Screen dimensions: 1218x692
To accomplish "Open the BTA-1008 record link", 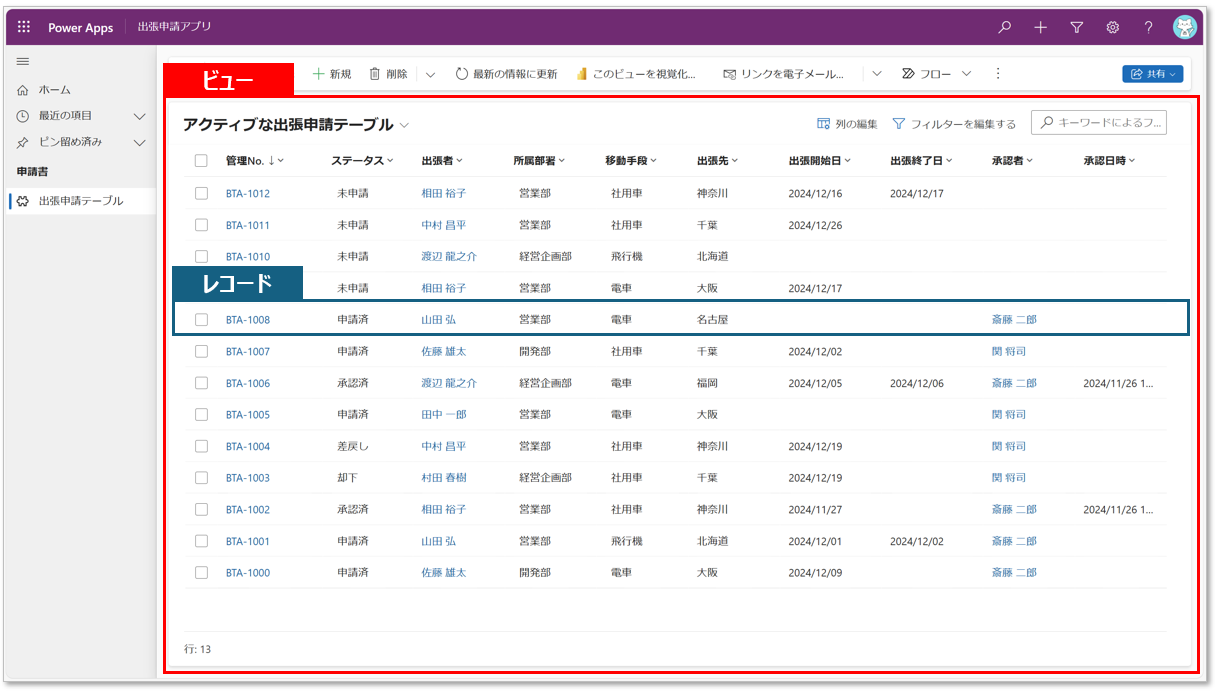I will 247,320.
